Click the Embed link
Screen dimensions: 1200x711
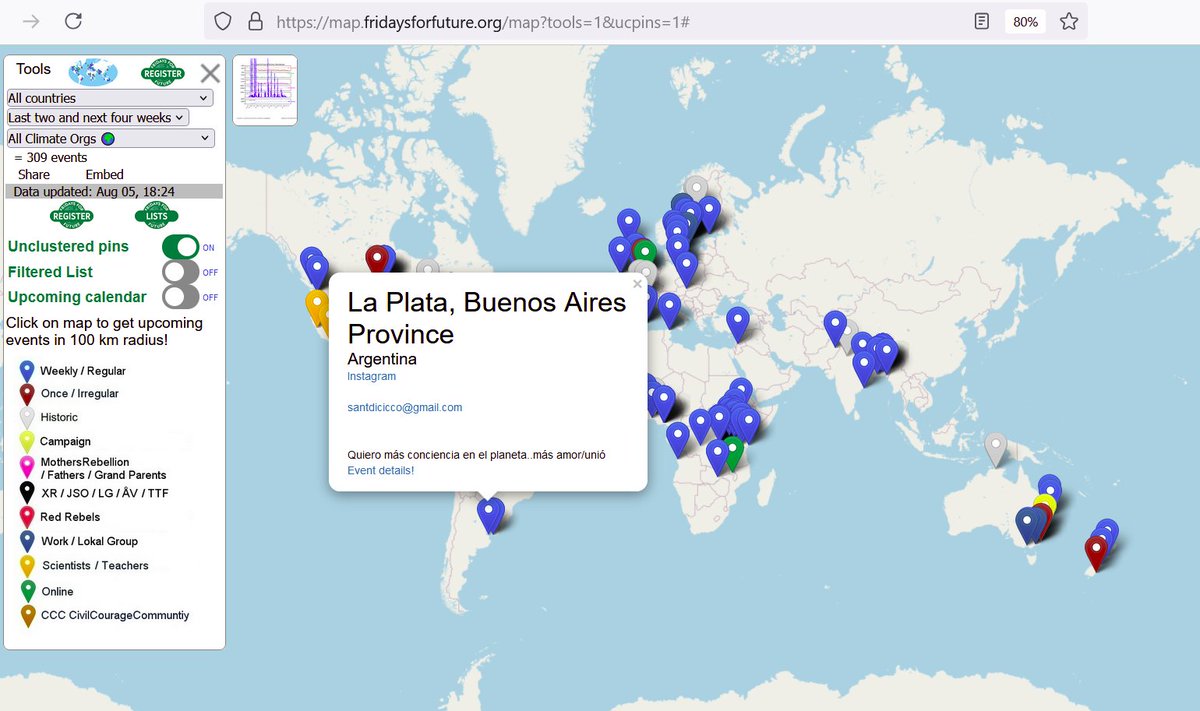tap(105, 174)
